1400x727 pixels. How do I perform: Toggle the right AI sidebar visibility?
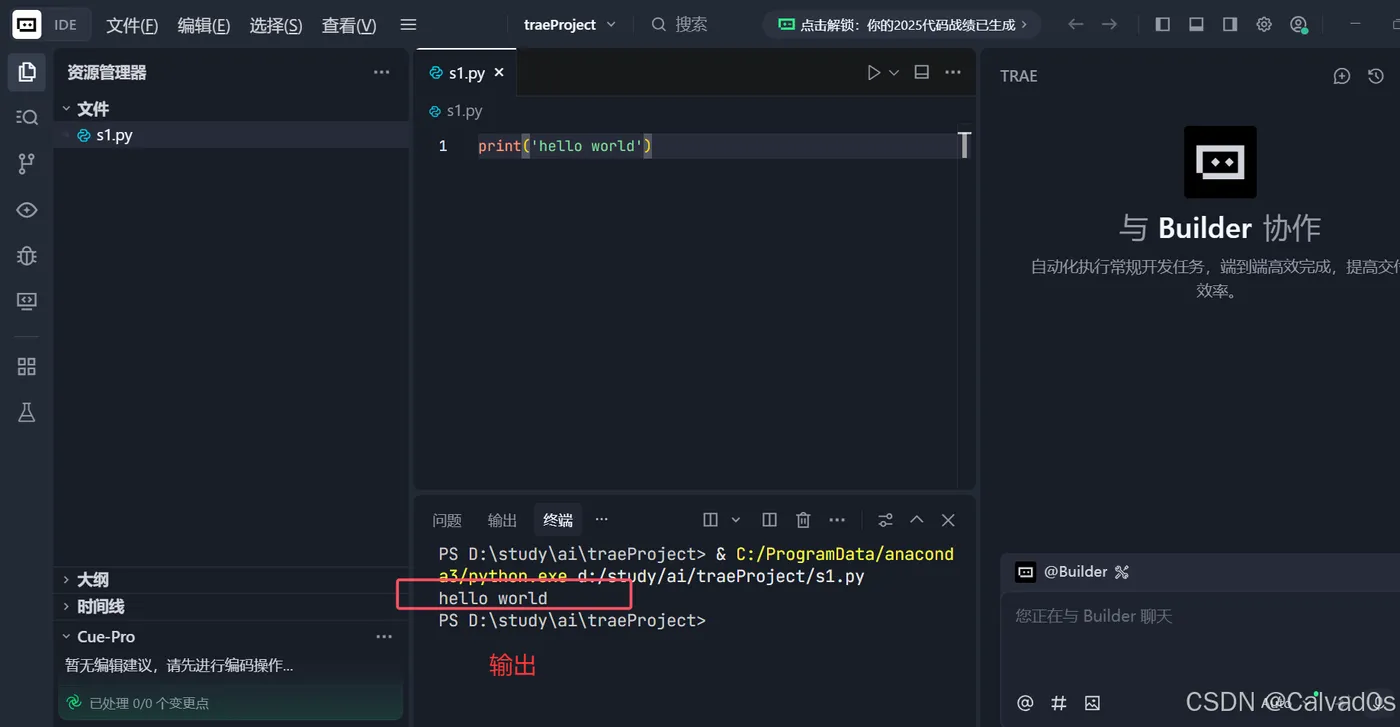(1230, 24)
